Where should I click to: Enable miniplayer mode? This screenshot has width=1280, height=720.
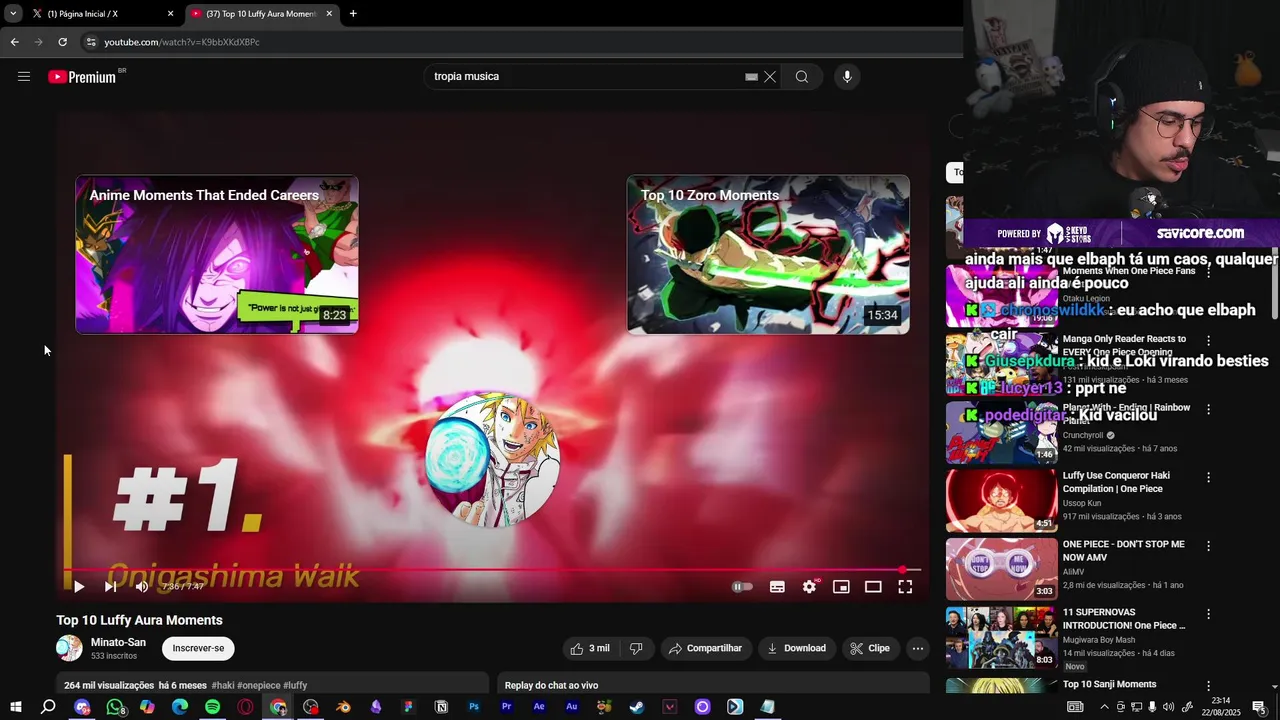[841, 587]
